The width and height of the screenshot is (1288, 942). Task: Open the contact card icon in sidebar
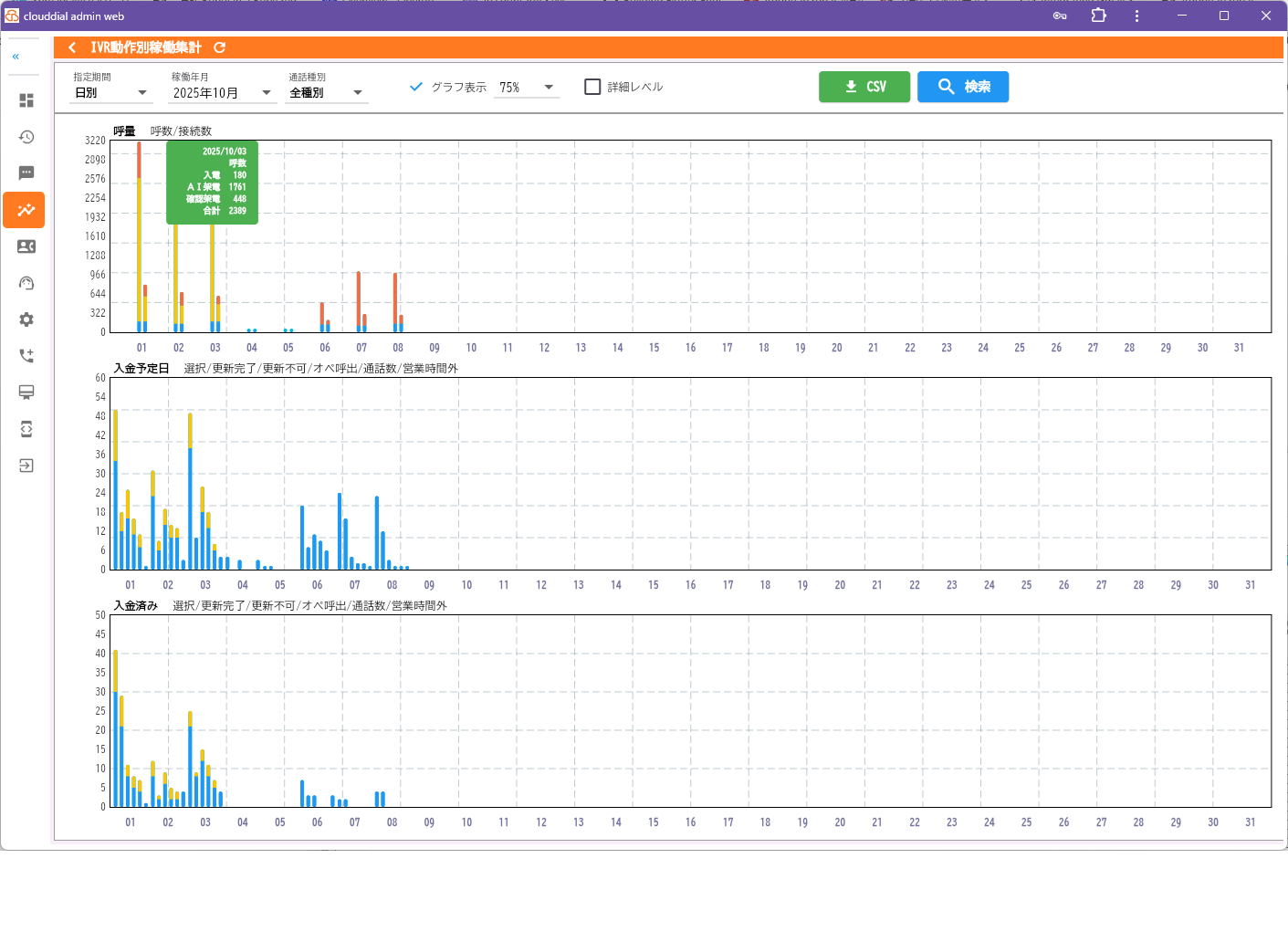(26, 246)
